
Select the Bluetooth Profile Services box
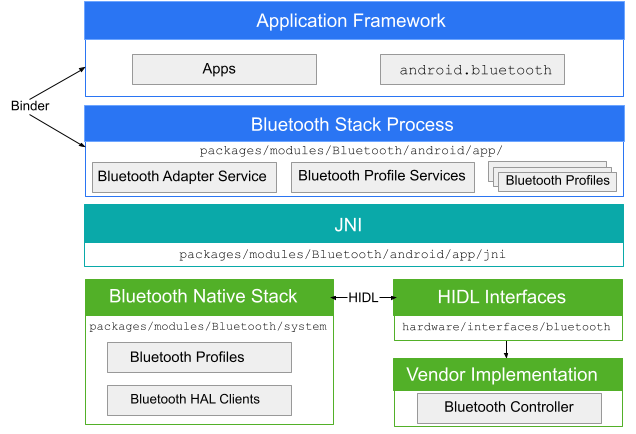(x=382, y=177)
